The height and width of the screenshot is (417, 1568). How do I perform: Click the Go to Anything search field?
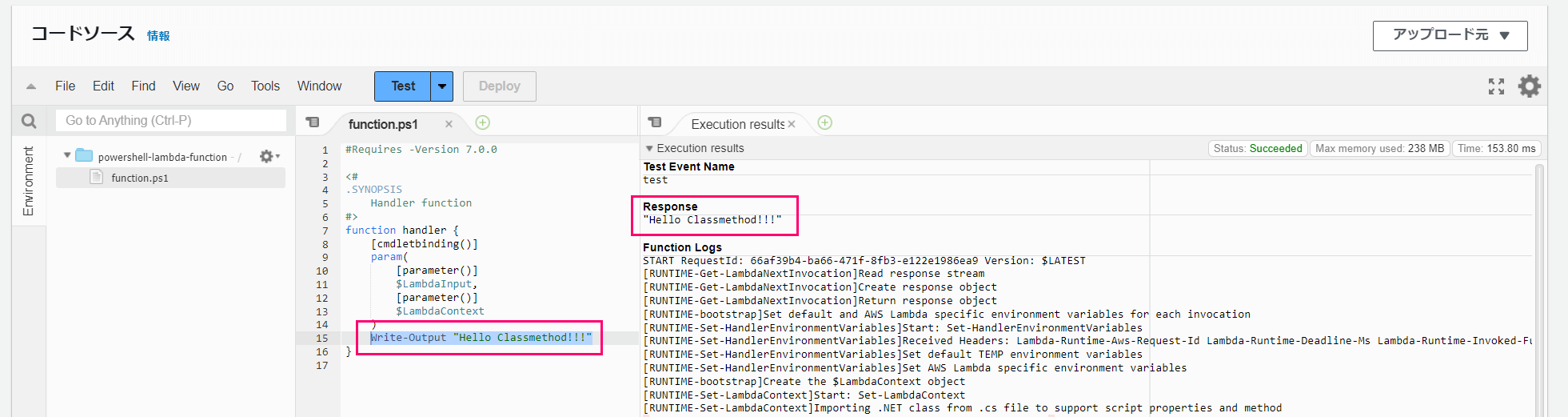pos(170,121)
